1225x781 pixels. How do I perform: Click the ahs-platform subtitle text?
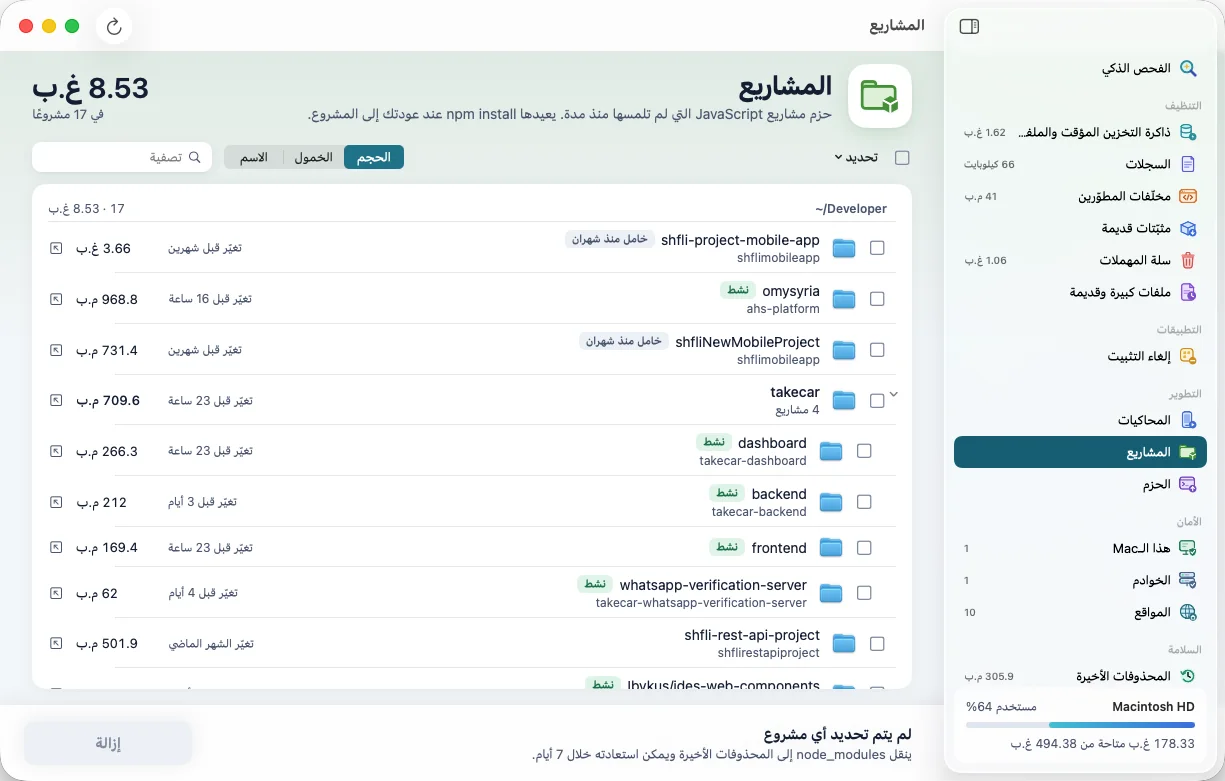click(x=783, y=309)
